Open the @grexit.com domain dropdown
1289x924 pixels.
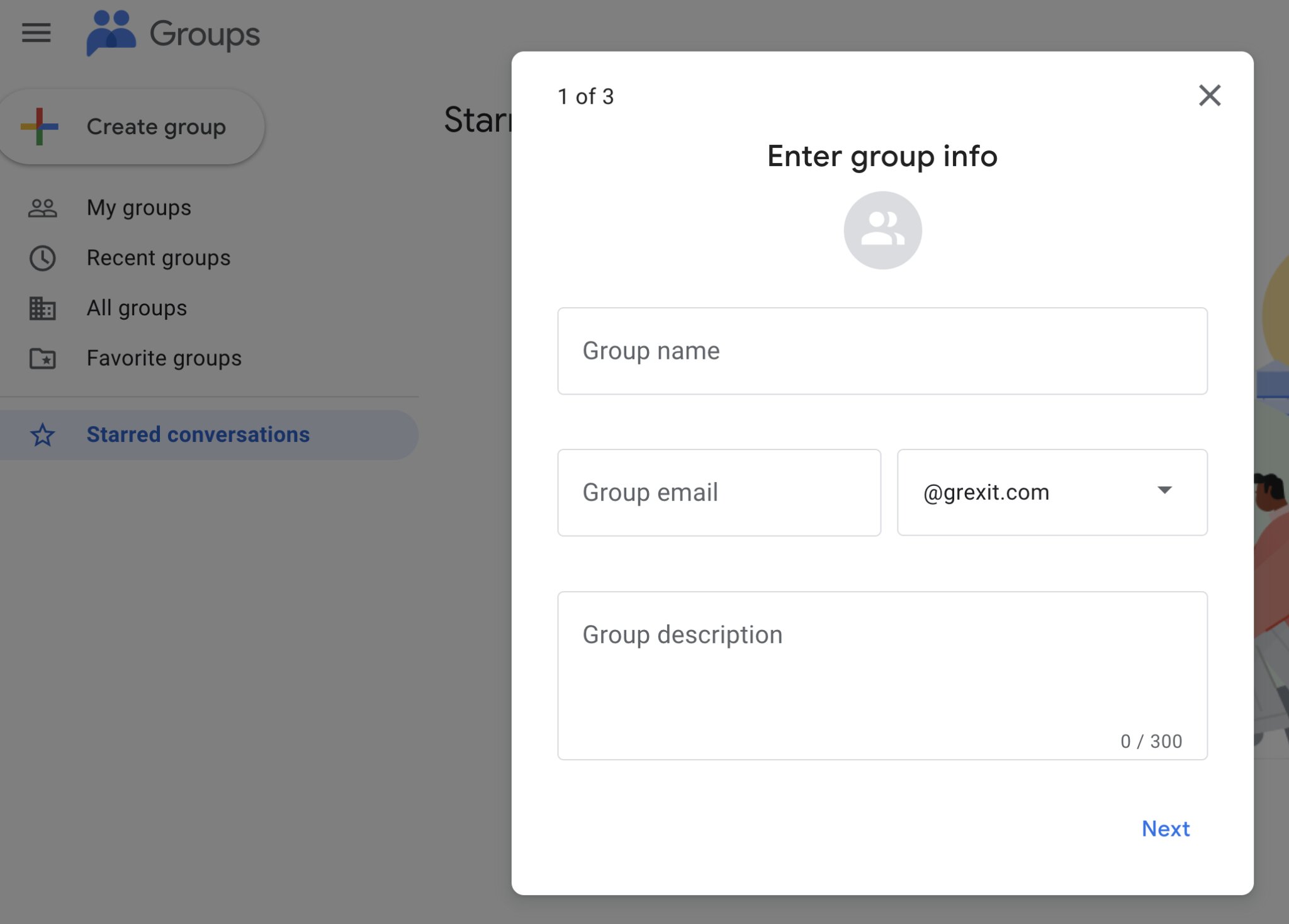coord(1051,492)
